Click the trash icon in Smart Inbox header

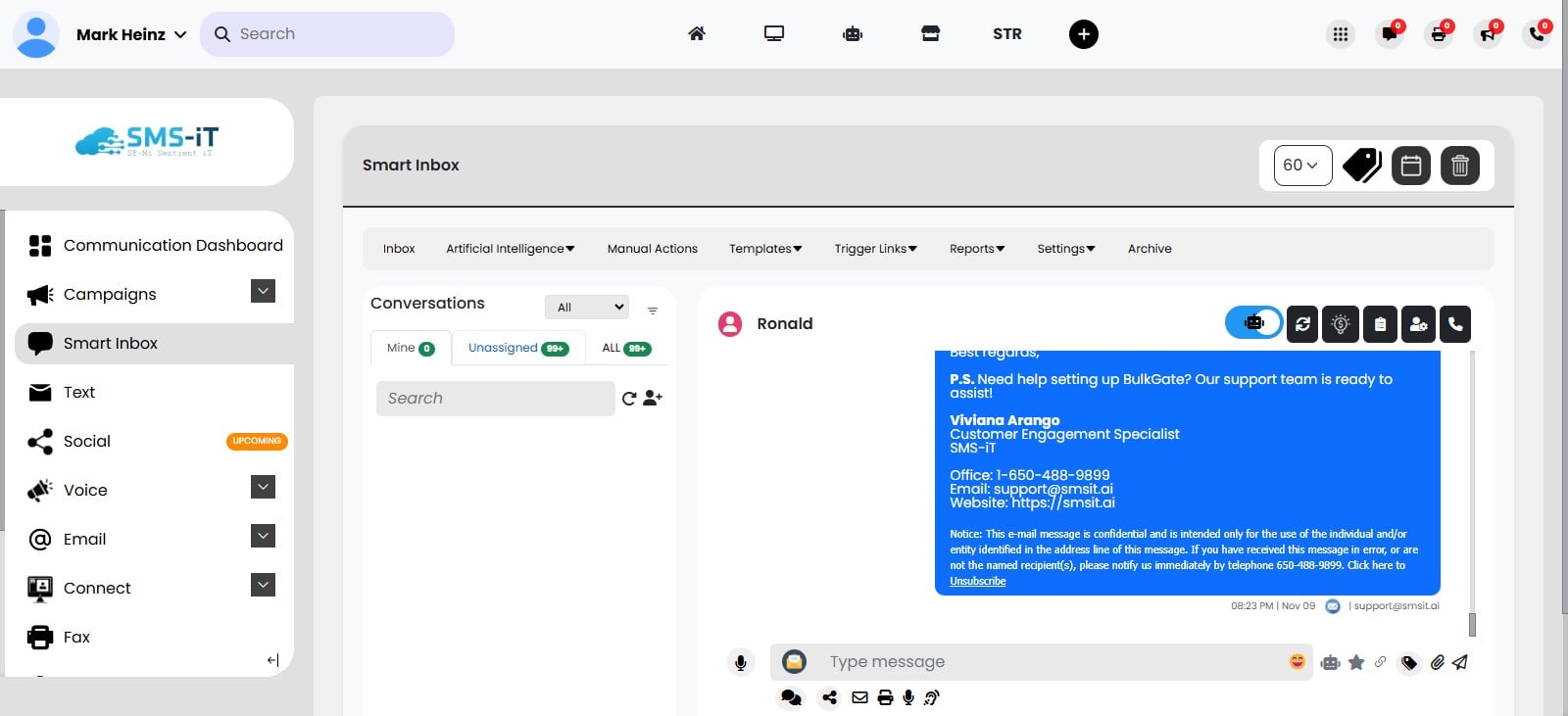coord(1459,166)
